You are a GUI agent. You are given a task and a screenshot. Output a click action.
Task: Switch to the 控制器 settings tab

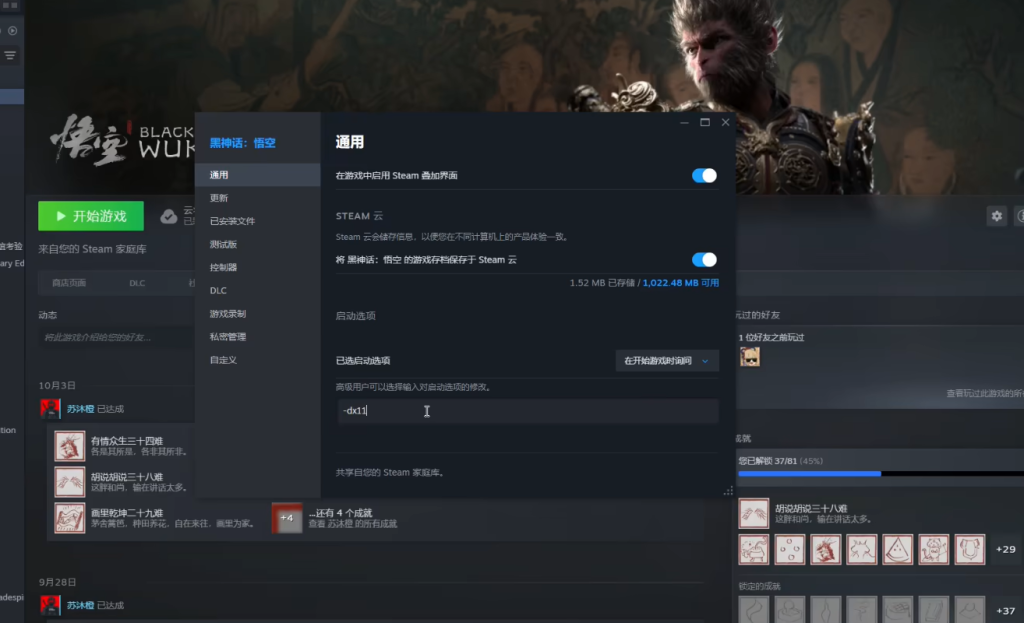(223, 267)
